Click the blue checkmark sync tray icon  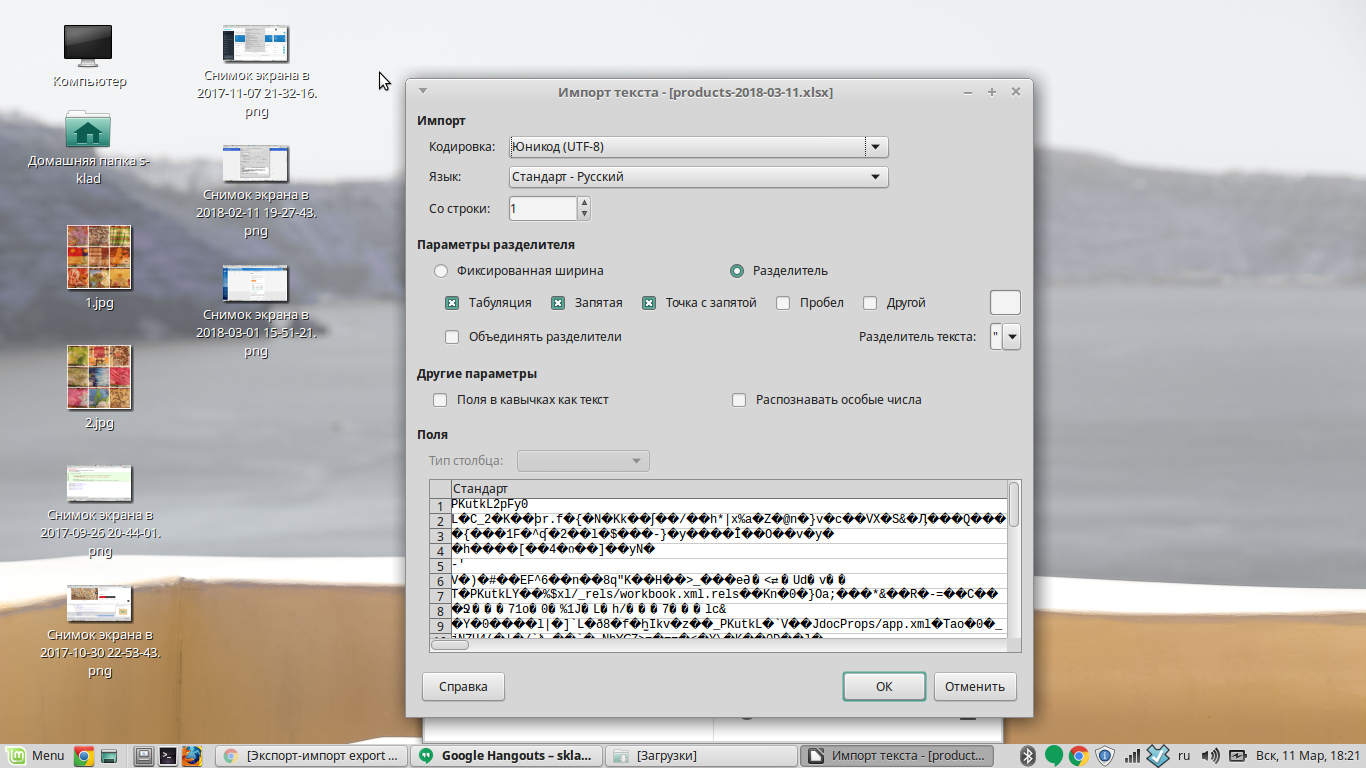click(x=1158, y=756)
